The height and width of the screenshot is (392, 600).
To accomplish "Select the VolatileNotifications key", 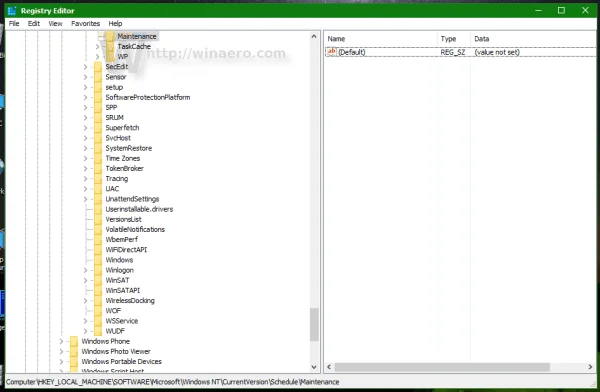I will 135,229.
